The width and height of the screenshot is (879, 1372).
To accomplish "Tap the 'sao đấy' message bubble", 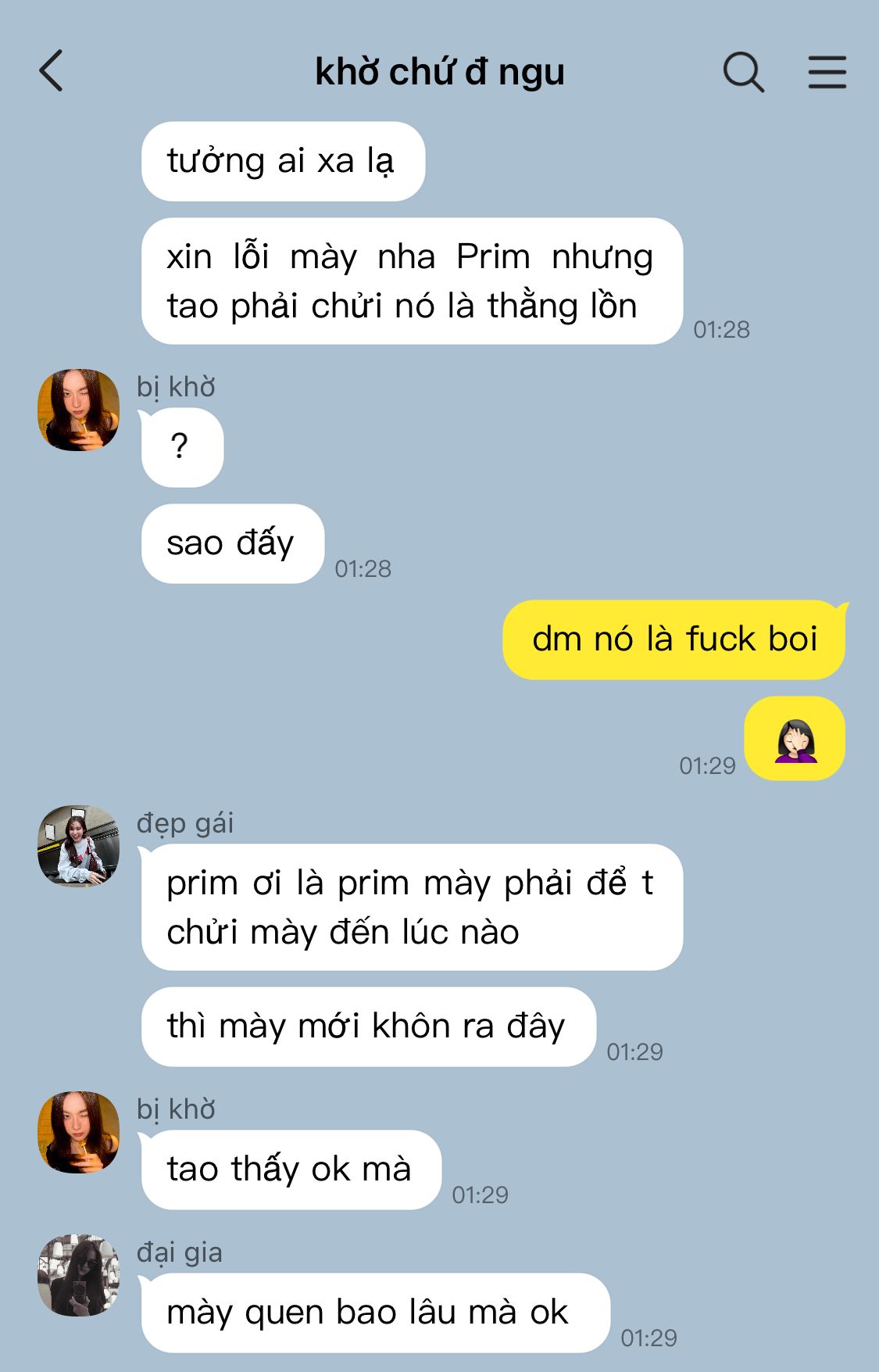I will pos(233,544).
